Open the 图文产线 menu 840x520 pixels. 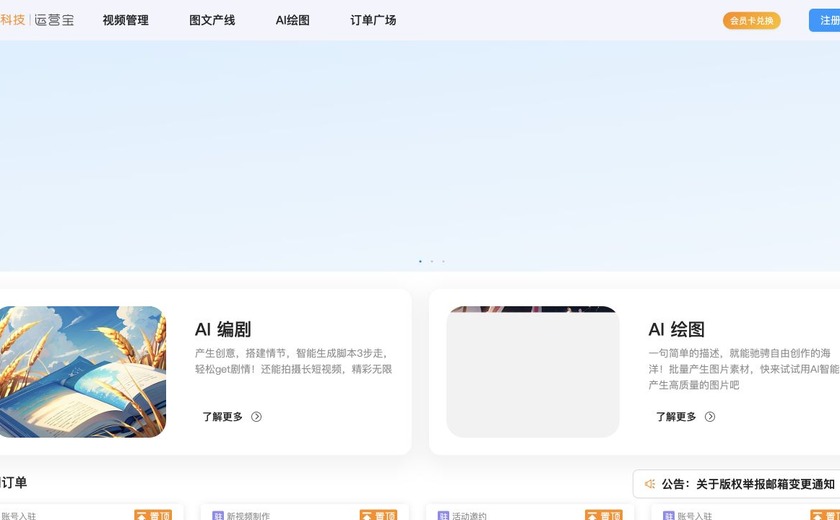[x=212, y=20]
